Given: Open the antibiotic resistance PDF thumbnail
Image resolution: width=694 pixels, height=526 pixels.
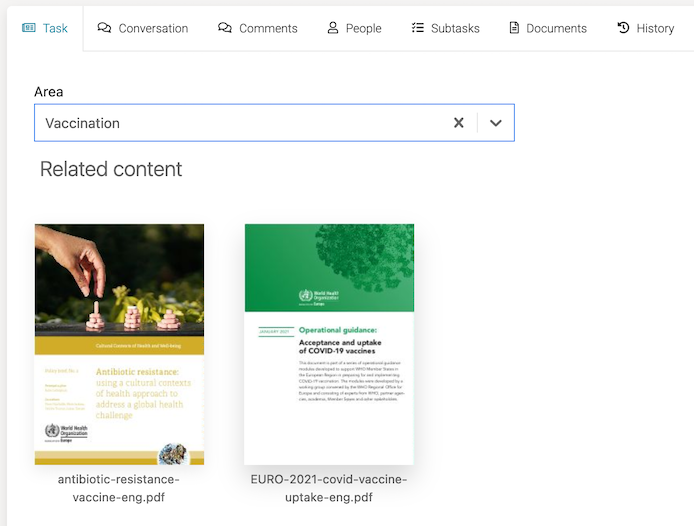Looking at the screenshot, I should pos(120,344).
